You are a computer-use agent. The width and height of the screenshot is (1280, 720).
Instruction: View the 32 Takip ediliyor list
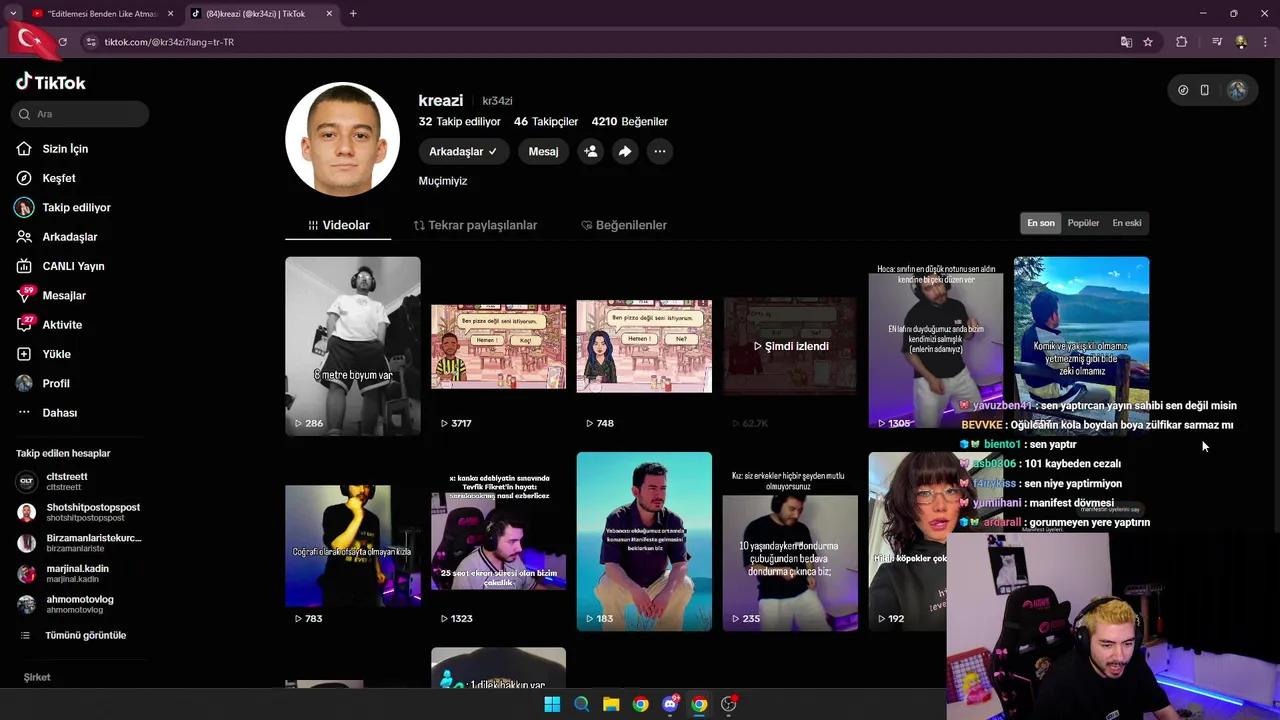(459, 121)
